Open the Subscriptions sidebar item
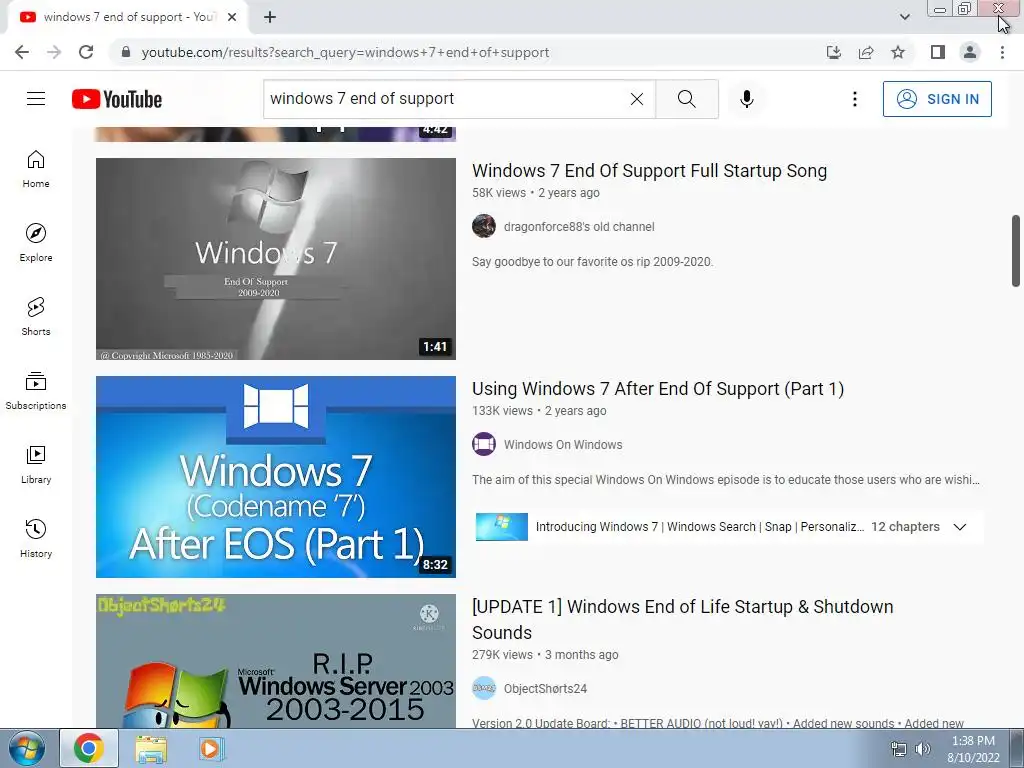The width and height of the screenshot is (1024, 768). pos(36,391)
